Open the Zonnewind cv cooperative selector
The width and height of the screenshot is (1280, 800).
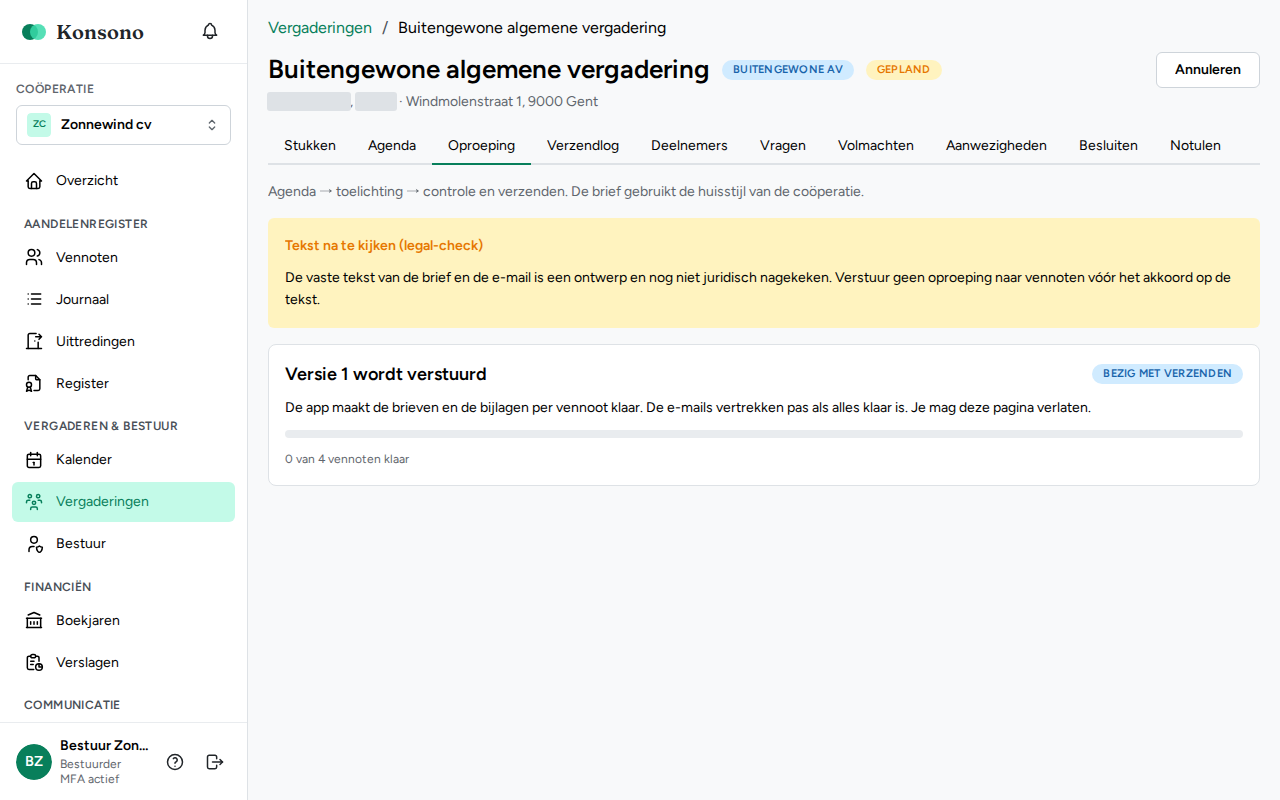pos(123,125)
